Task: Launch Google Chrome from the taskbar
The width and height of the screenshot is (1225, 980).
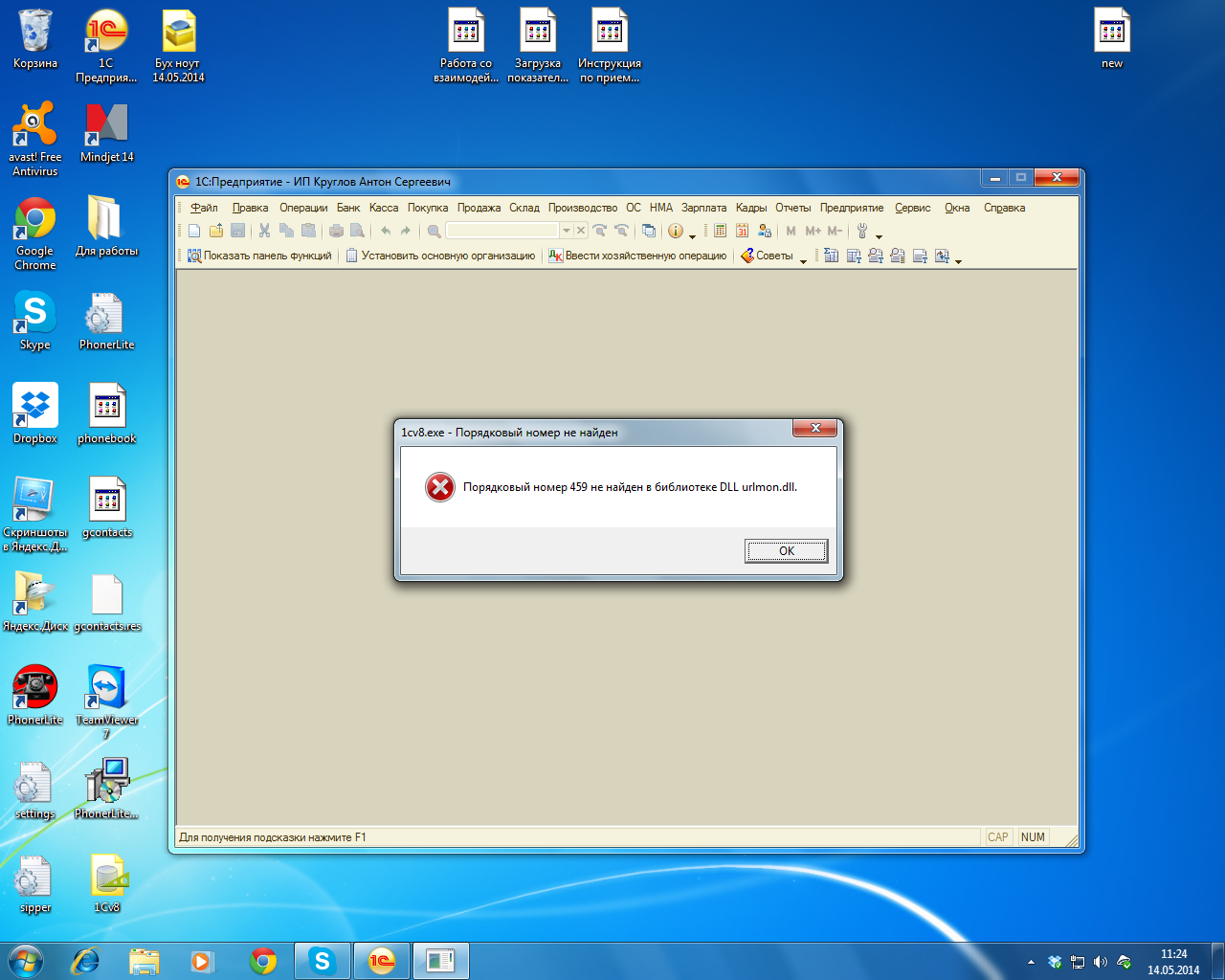Action: [263, 961]
